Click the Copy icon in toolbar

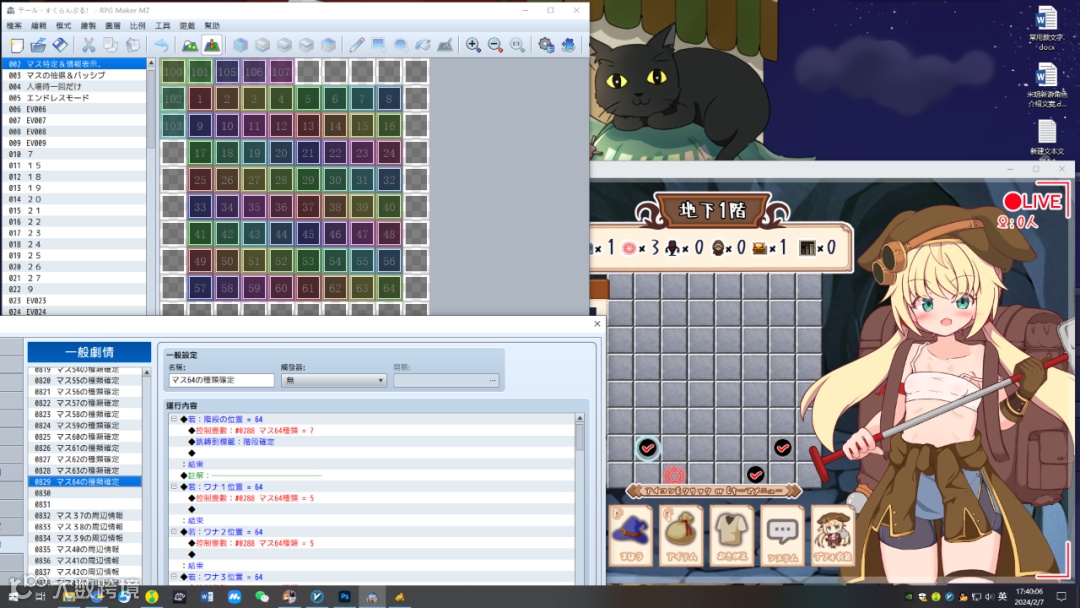(110, 45)
